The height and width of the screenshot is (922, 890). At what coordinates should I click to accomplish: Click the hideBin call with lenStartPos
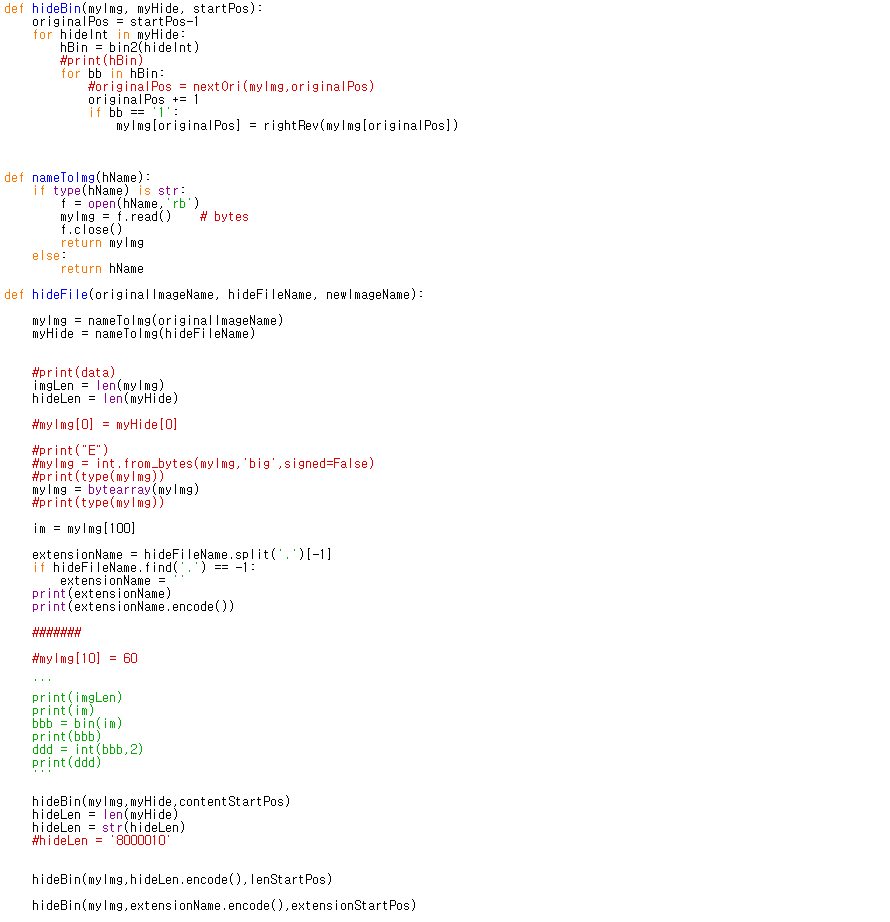182,879
